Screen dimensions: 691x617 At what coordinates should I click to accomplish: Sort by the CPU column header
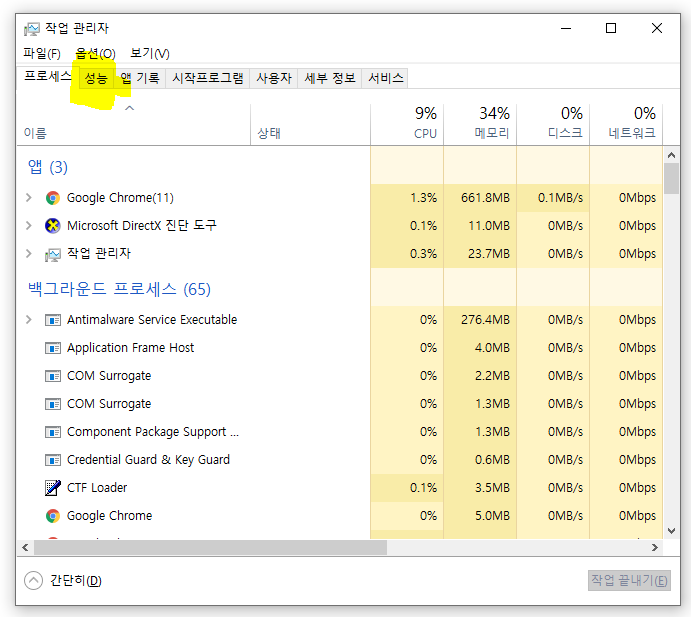click(407, 123)
